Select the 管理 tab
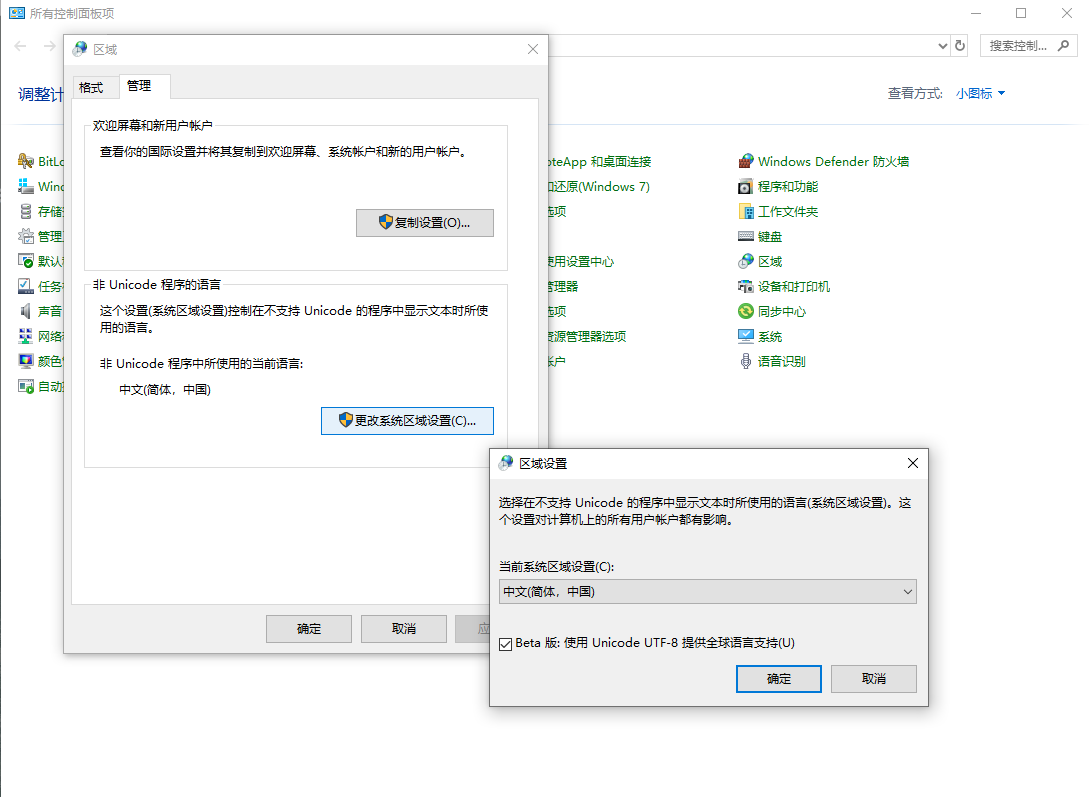Screen dimensions: 1089x797 [139, 86]
